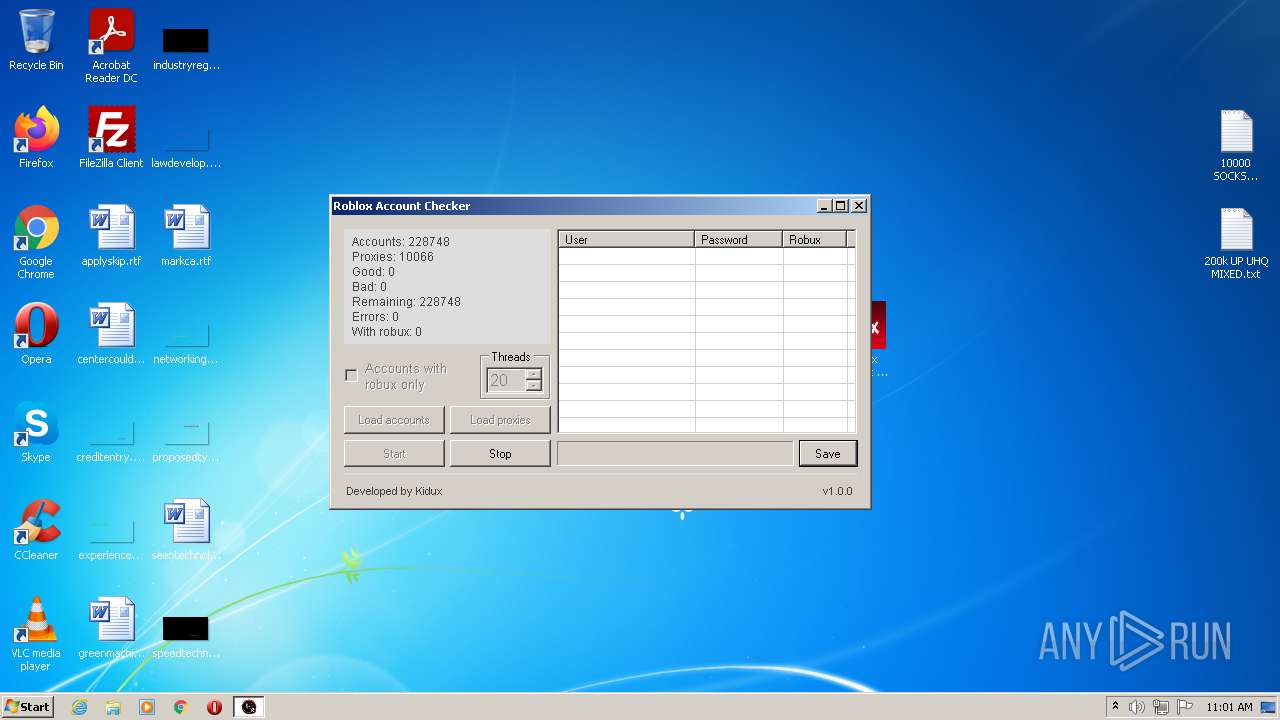The height and width of the screenshot is (720, 1280).
Task: Sort by the Password column header
Action: [x=739, y=240]
